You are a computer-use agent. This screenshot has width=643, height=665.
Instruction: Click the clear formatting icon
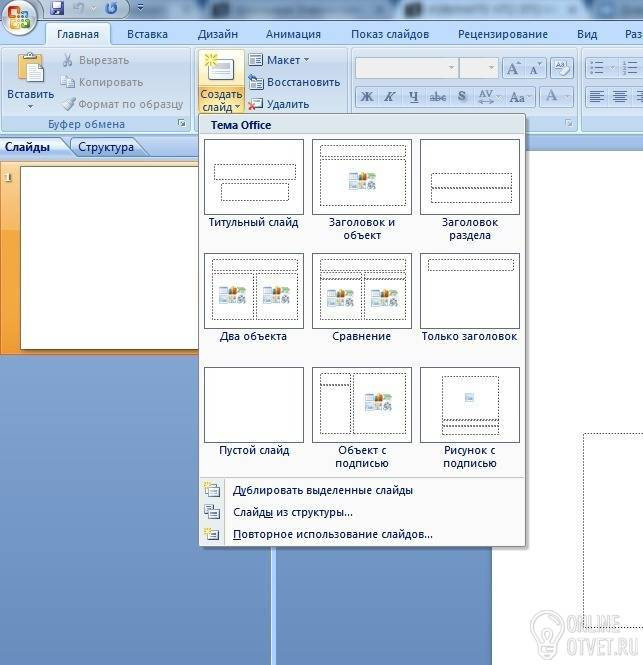pos(562,68)
